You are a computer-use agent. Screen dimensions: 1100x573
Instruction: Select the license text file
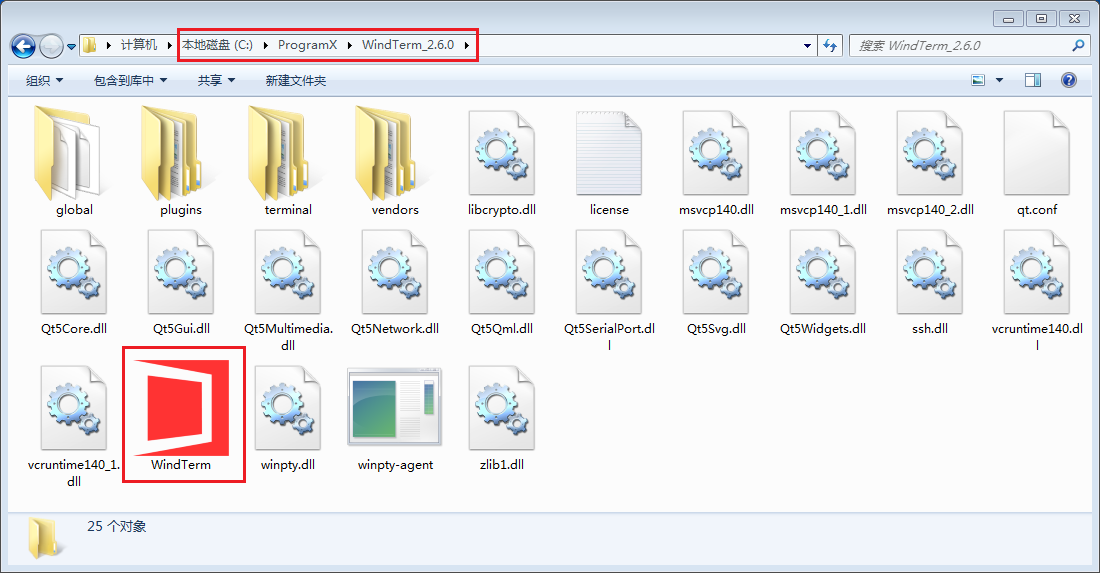click(609, 154)
